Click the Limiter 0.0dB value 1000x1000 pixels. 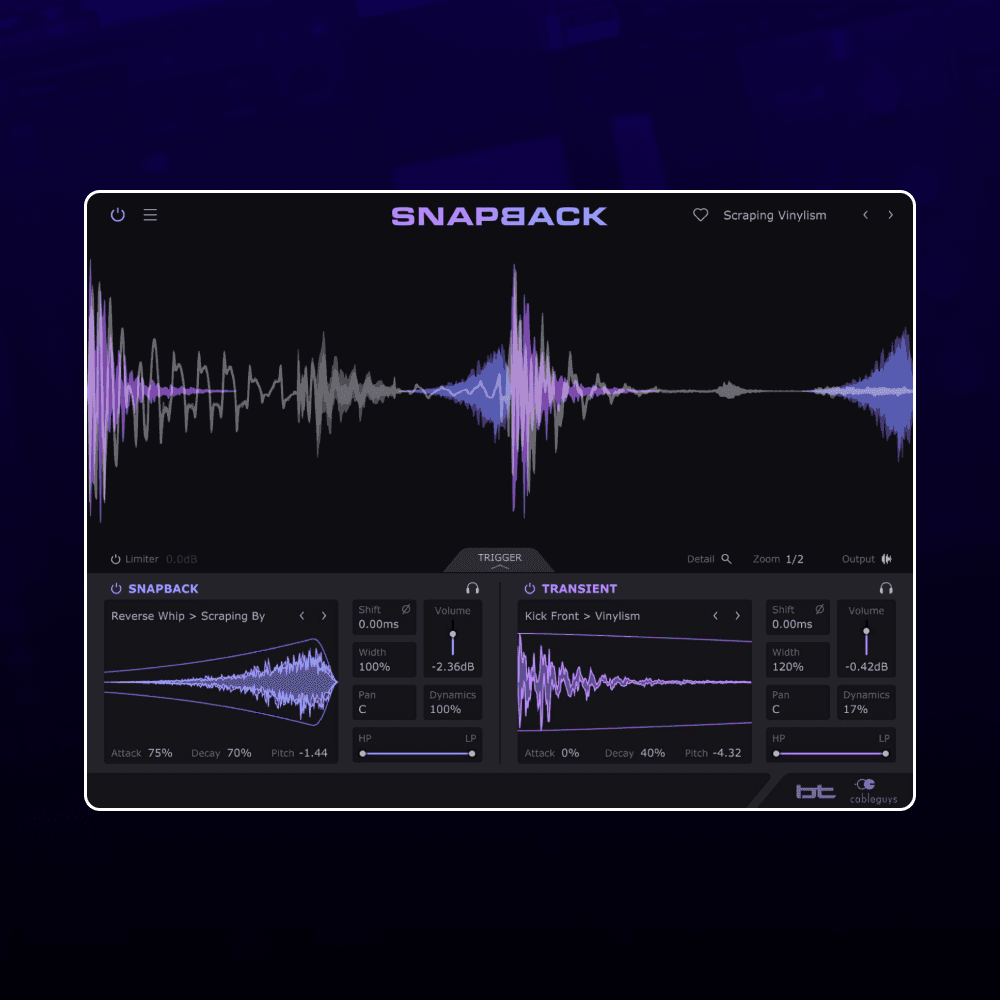[x=182, y=559]
